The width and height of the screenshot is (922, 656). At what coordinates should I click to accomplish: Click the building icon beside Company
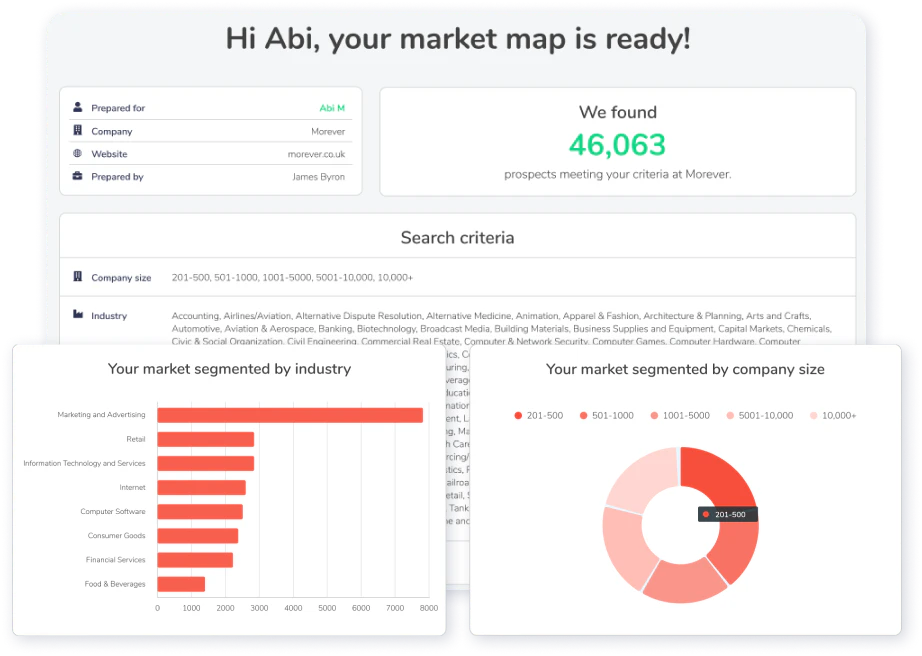pos(77,130)
